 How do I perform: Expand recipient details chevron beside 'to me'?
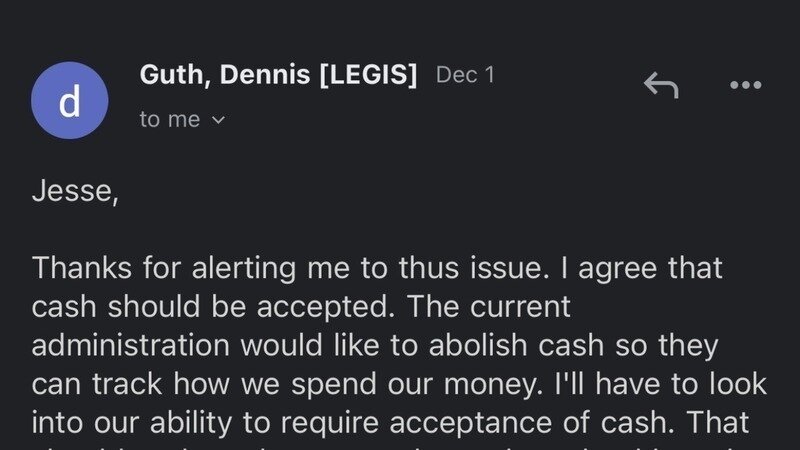click(218, 120)
